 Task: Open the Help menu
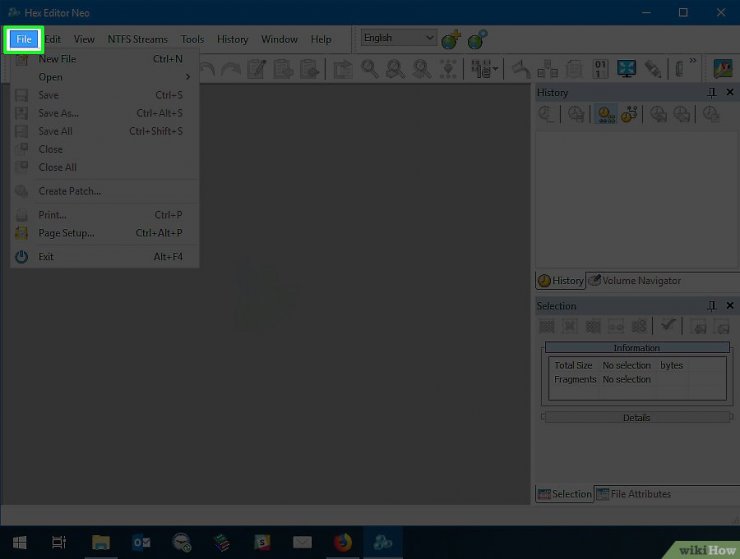[x=320, y=39]
